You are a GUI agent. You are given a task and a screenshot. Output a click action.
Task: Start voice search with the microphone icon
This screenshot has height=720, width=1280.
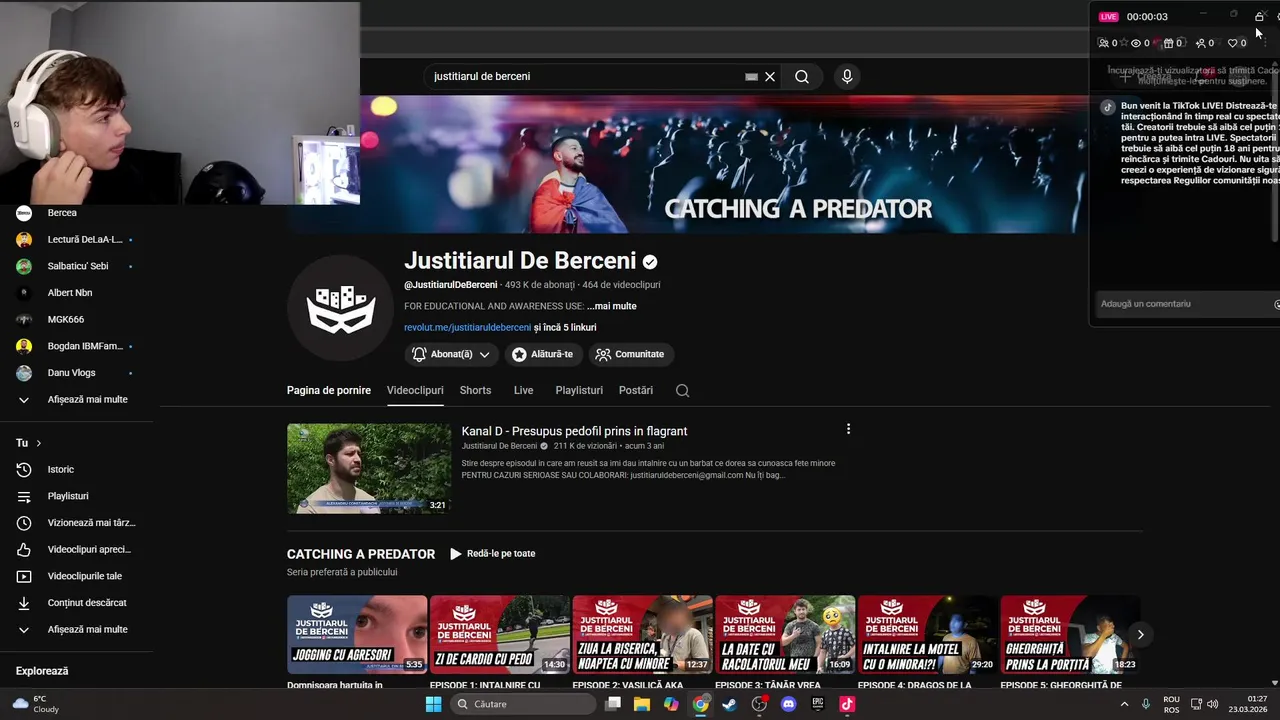(x=847, y=77)
